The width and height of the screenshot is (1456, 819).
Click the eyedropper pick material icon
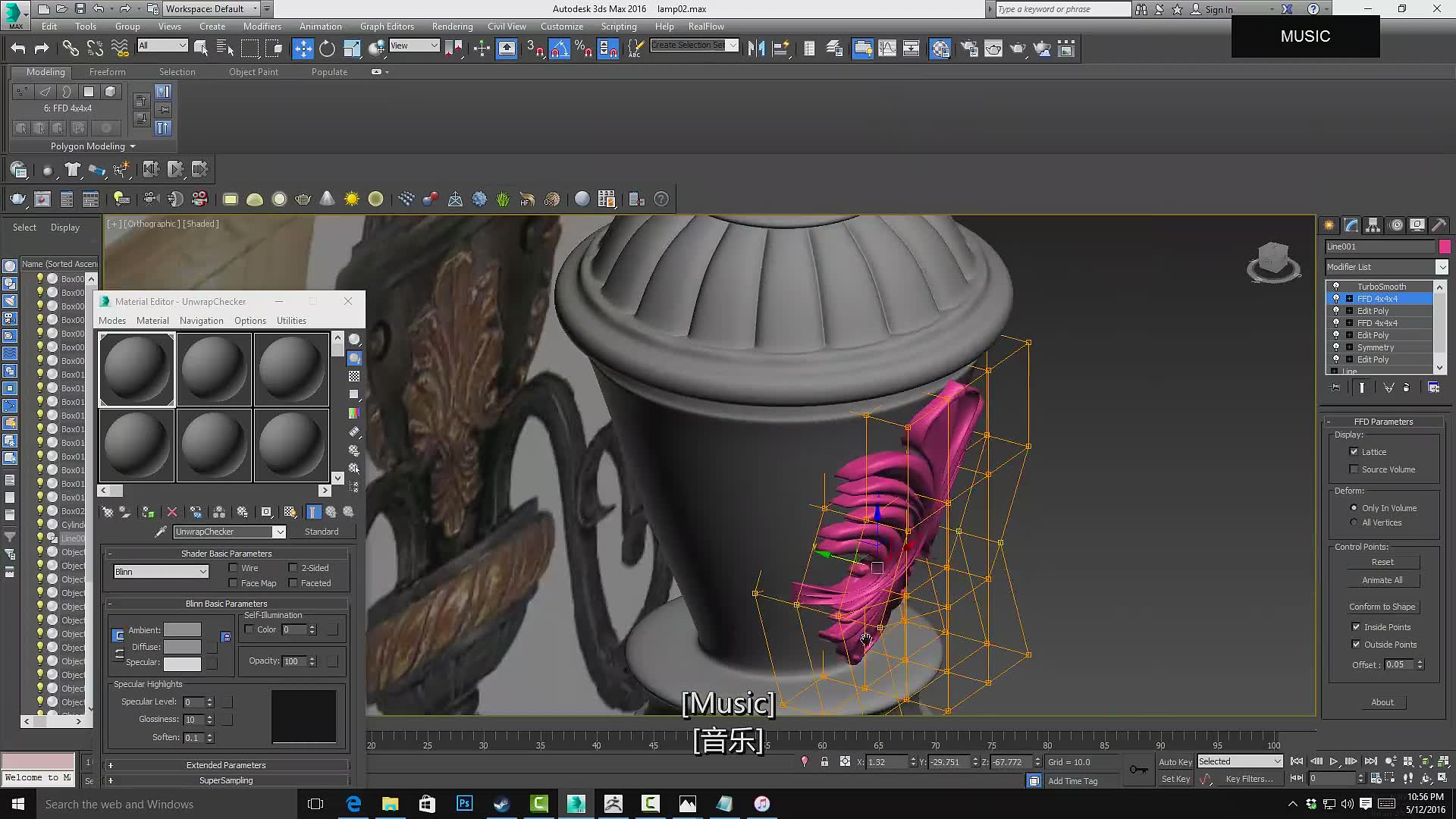(x=161, y=532)
